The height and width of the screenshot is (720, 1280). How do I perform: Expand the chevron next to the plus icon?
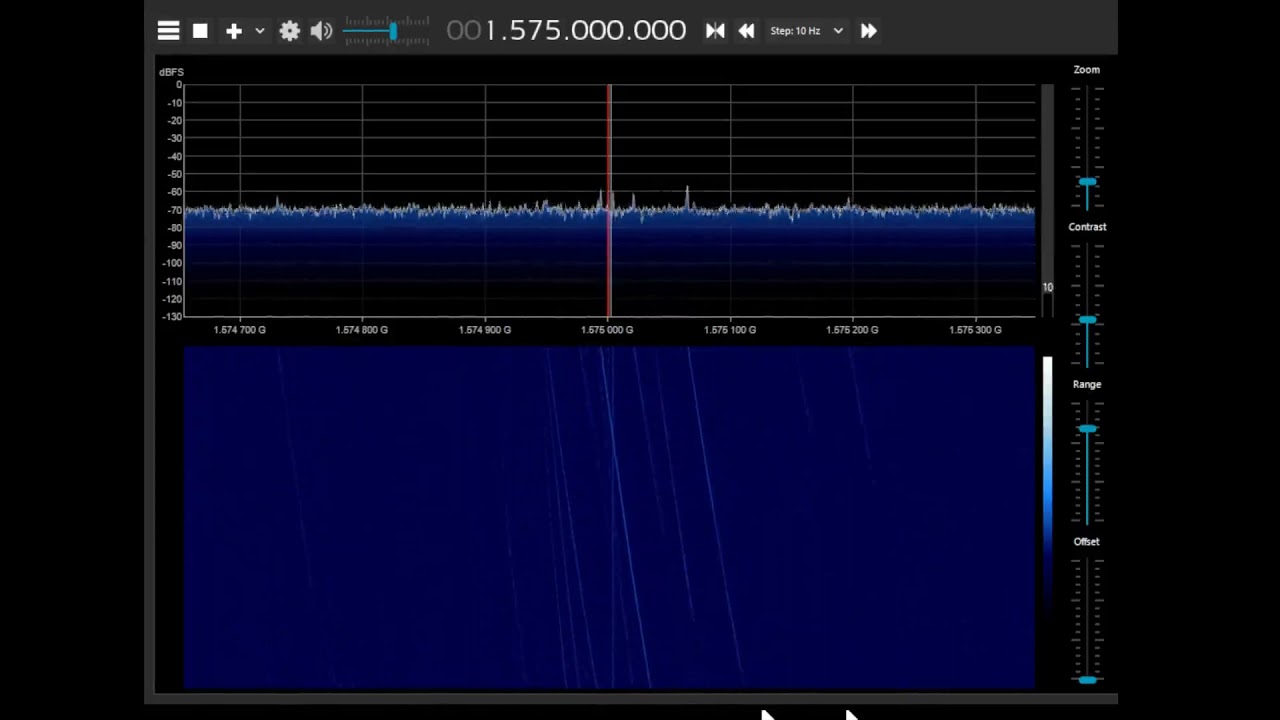click(260, 31)
